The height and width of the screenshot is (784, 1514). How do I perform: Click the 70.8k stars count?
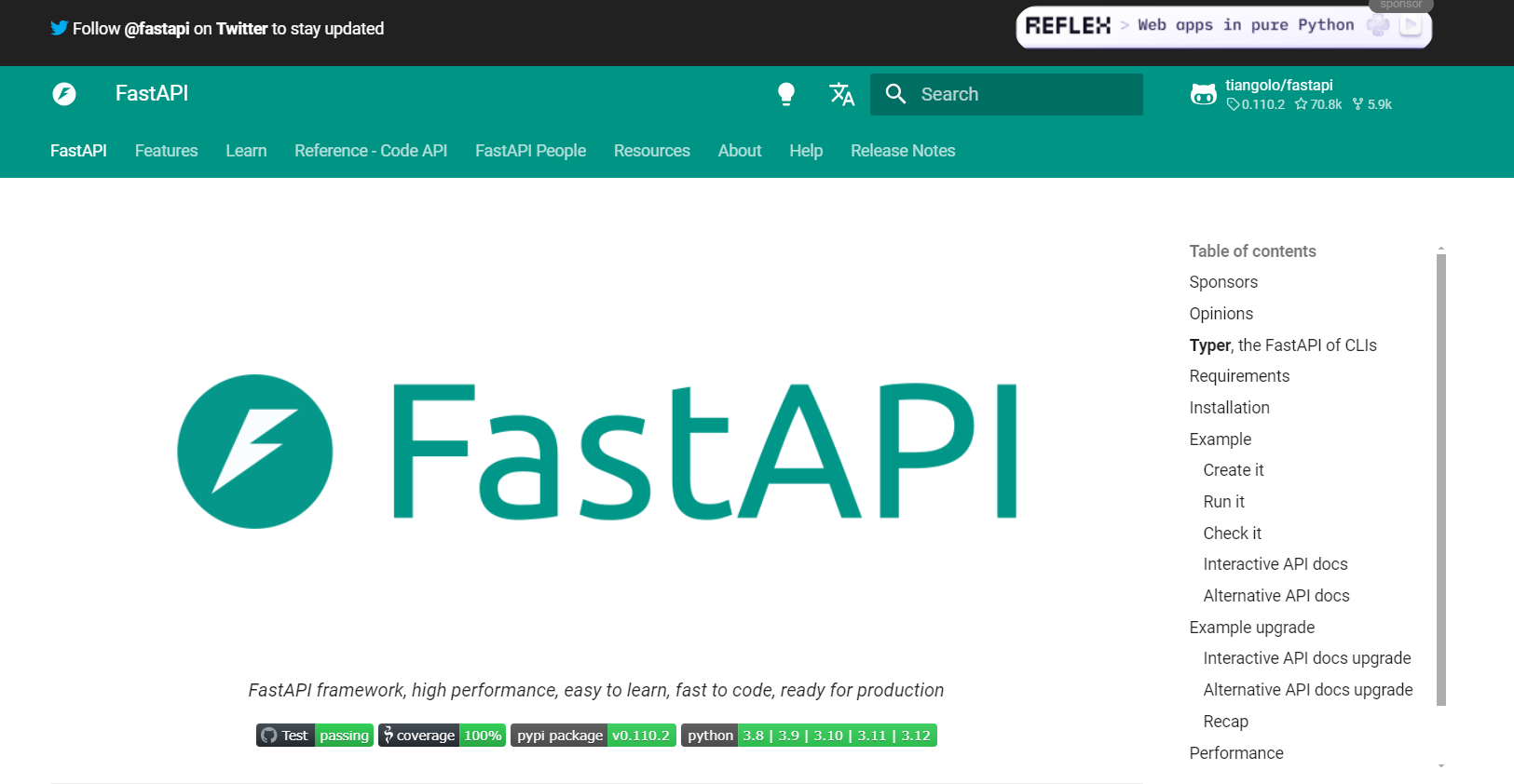(1318, 104)
